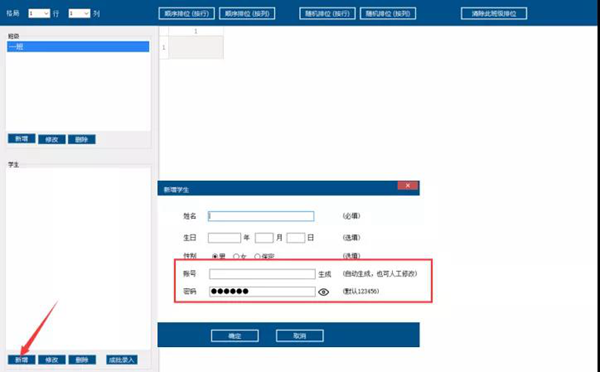This screenshot has height=372, width=600.
Task: Open the 列 columns layout dropdown
Action: 79,13
